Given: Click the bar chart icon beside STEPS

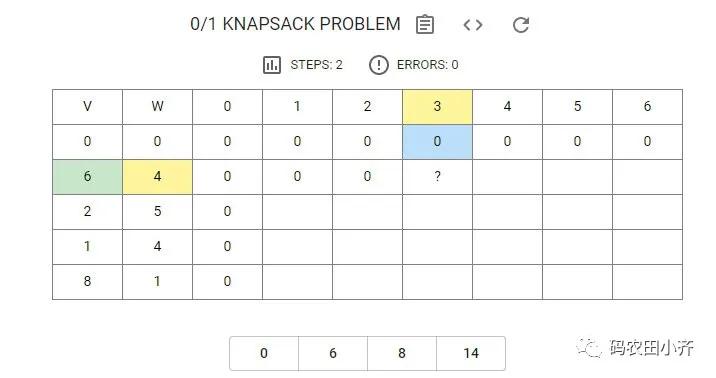Looking at the screenshot, I should [x=272, y=65].
